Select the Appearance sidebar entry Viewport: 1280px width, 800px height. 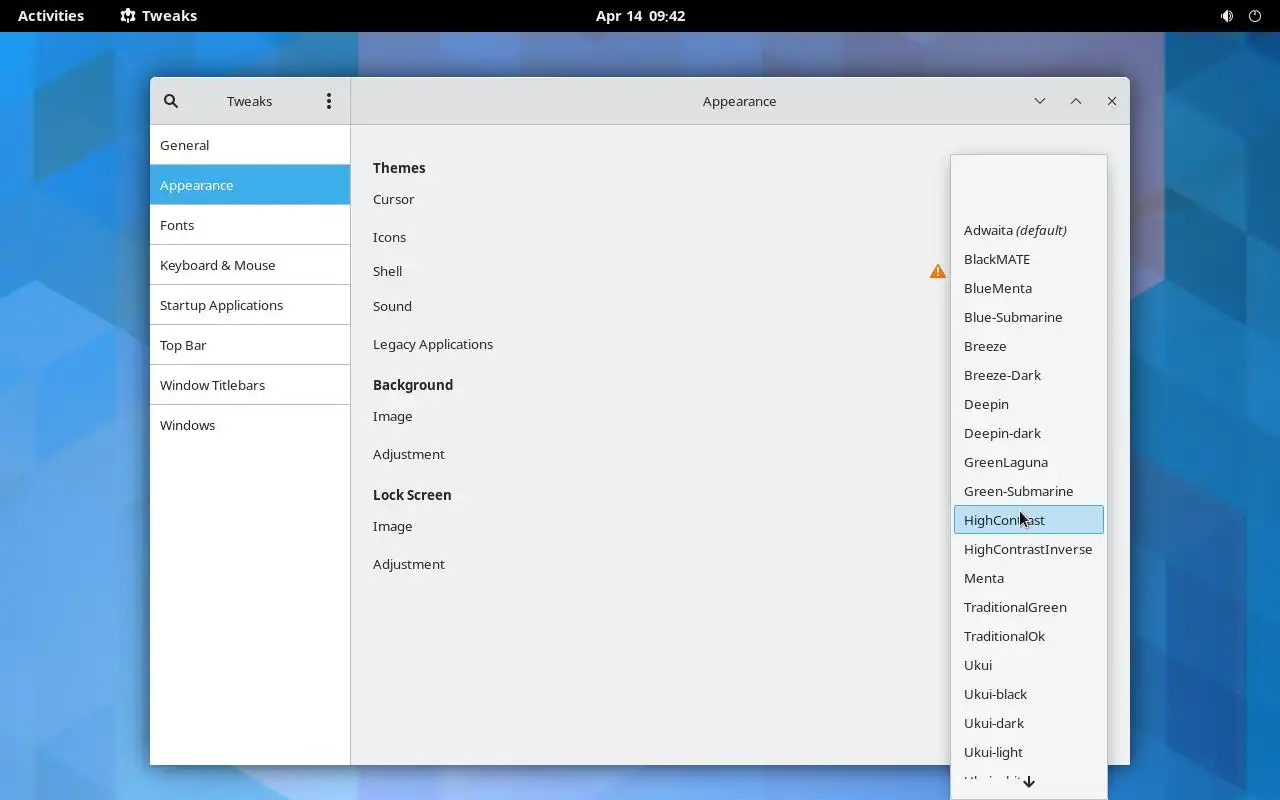tap(250, 185)
